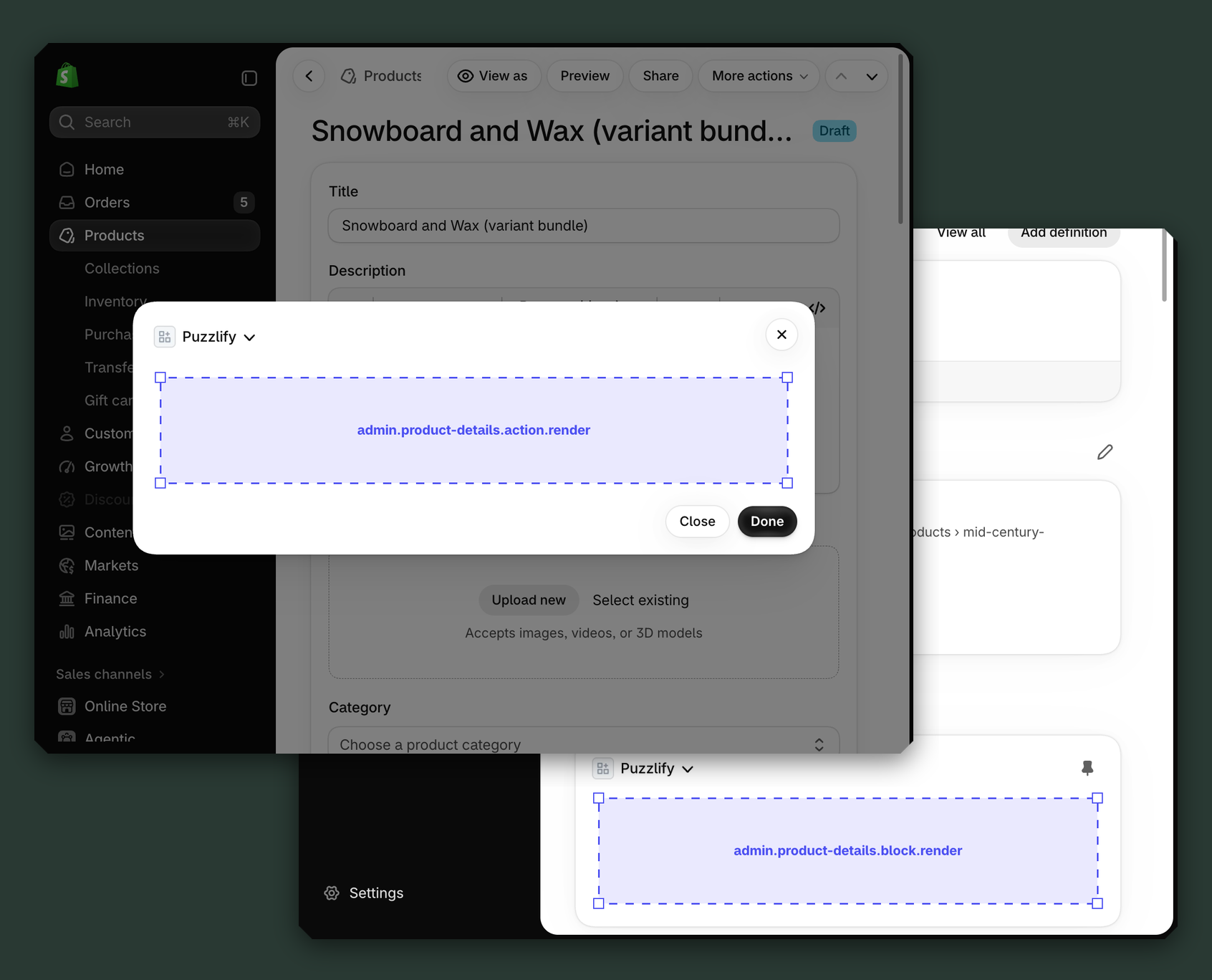Open the More actions dropdown
Viewport: 1212px width, 980px height.
pos(759,76)
